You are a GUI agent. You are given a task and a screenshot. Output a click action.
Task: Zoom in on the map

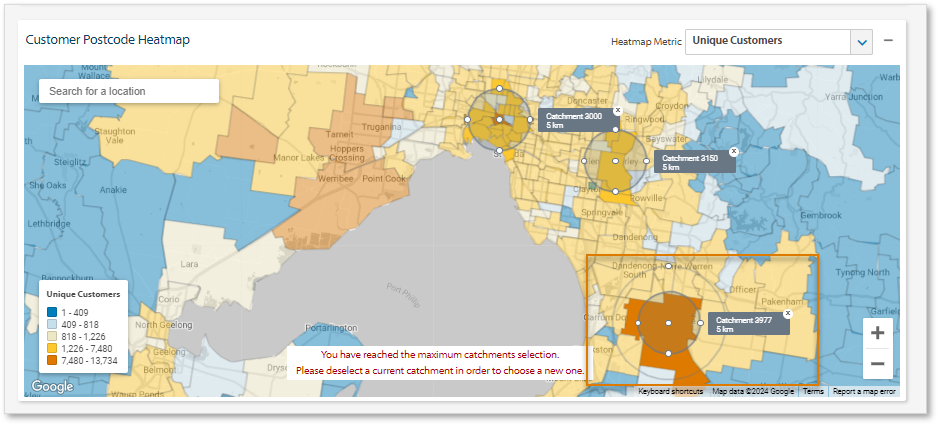click(877, 334)
